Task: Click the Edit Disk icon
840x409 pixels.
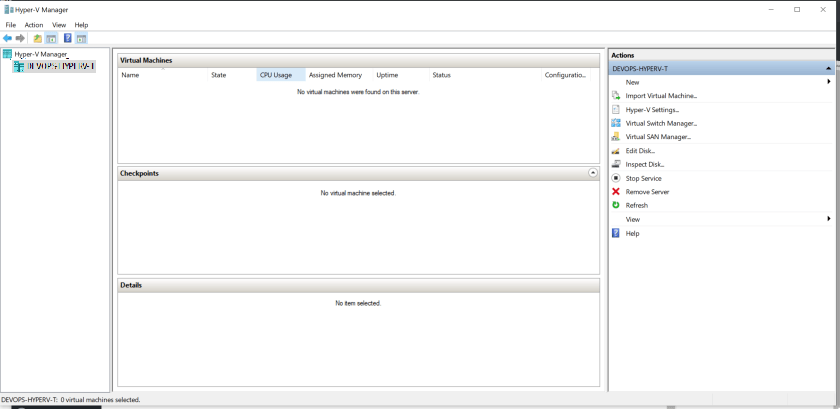Action: (x=616, y=151)
